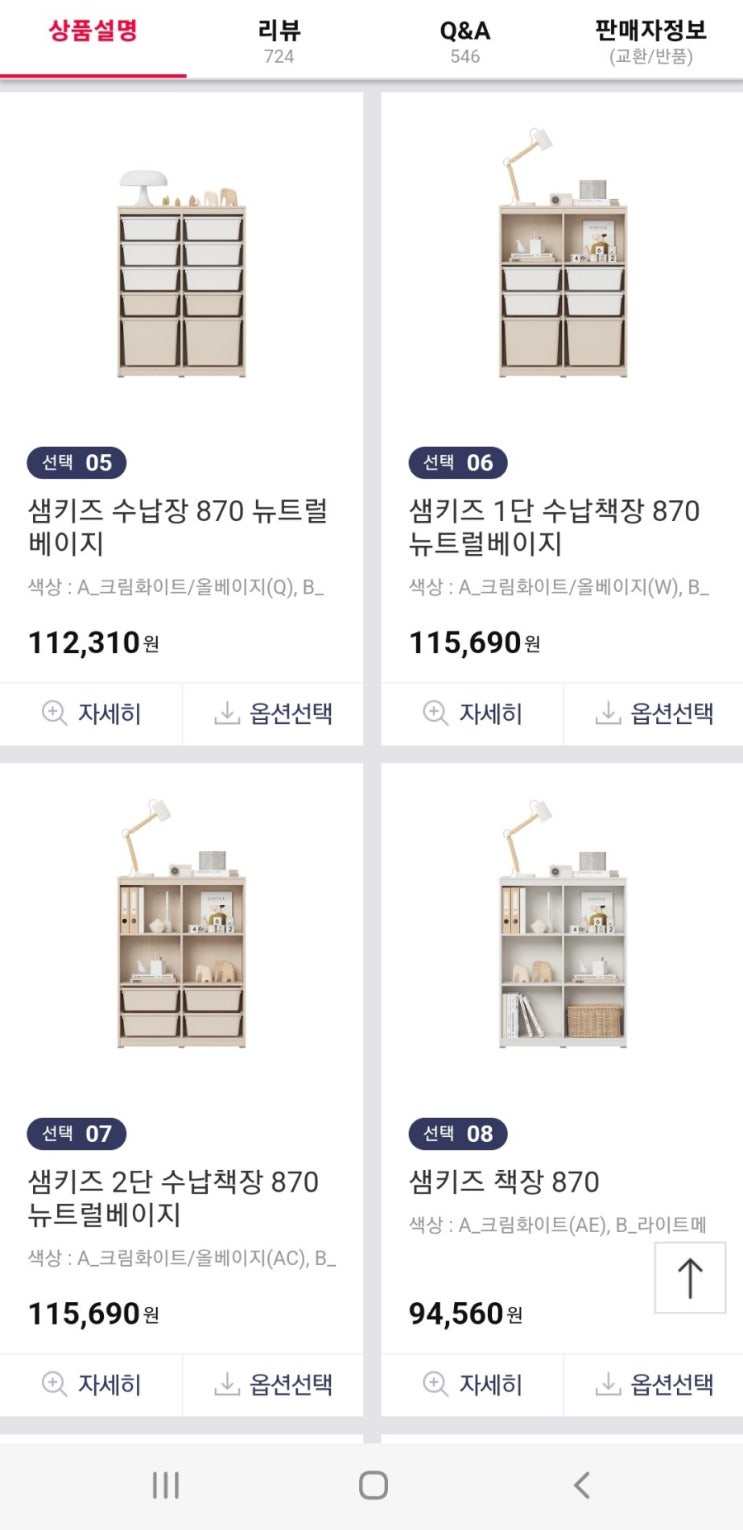Image resolution: width=743 pixels, height=1530 pixels.
Task: Switch to the 리뷰 tab
Action: [279, 40]
